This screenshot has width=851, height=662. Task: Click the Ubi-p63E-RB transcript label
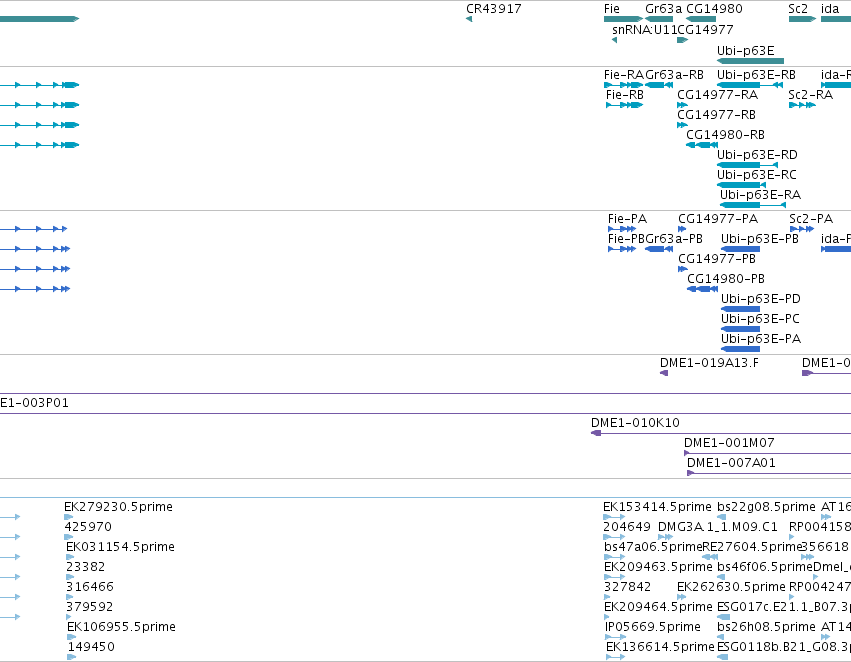(x=757, y=75)
